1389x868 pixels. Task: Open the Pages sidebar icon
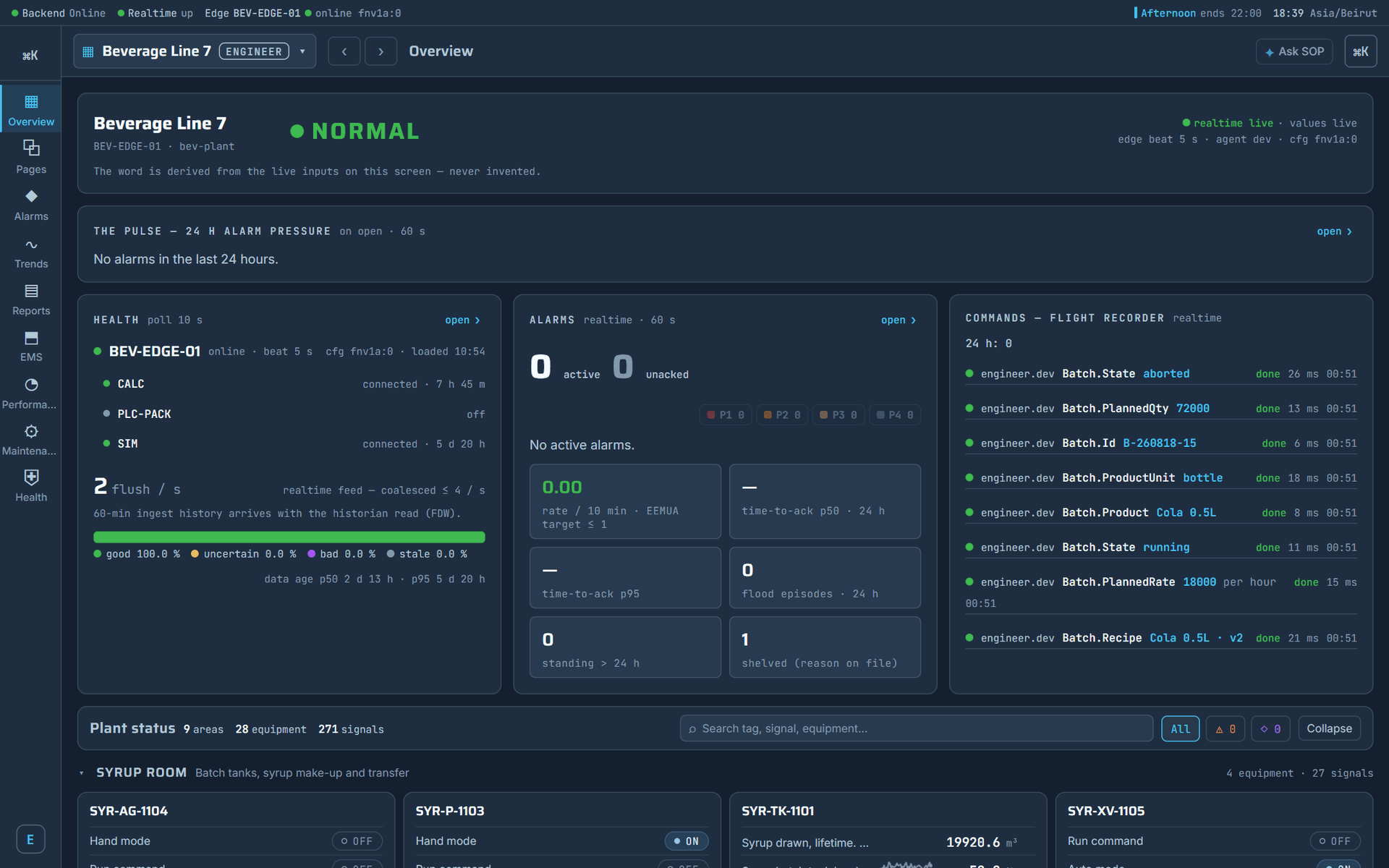[31, 148]
